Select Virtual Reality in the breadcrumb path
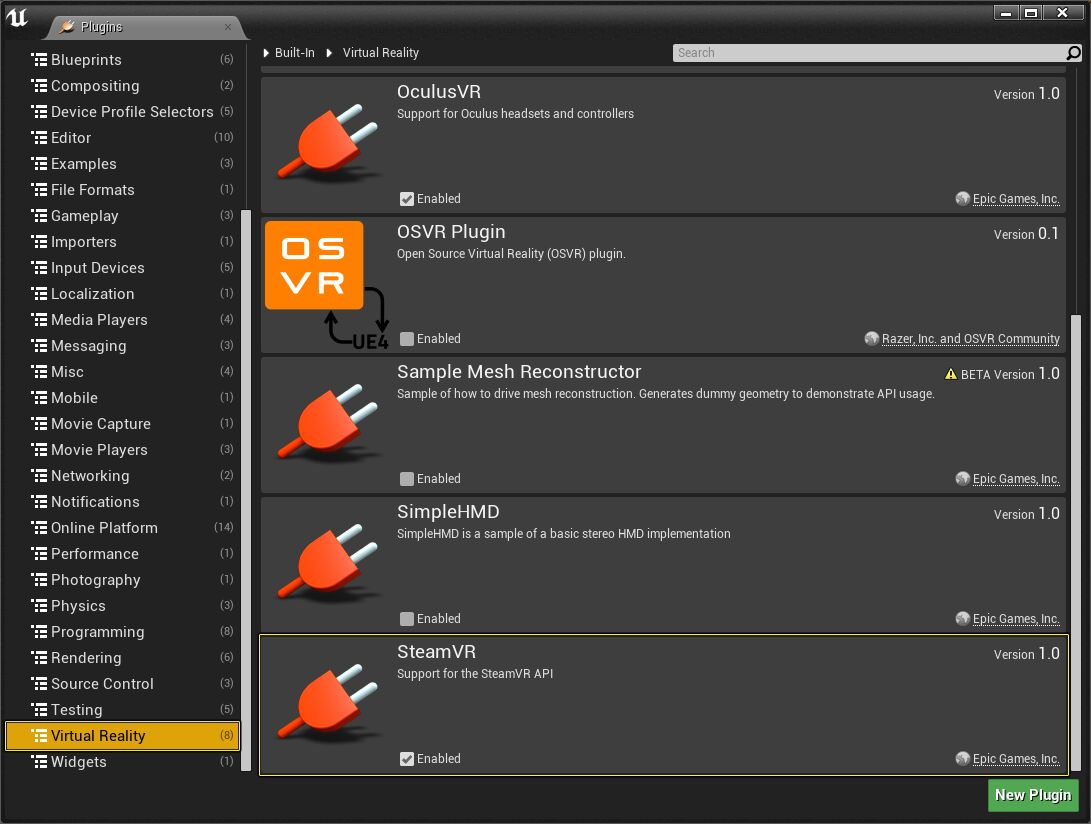The image size is (1091, 824). (x=380, y=53)
